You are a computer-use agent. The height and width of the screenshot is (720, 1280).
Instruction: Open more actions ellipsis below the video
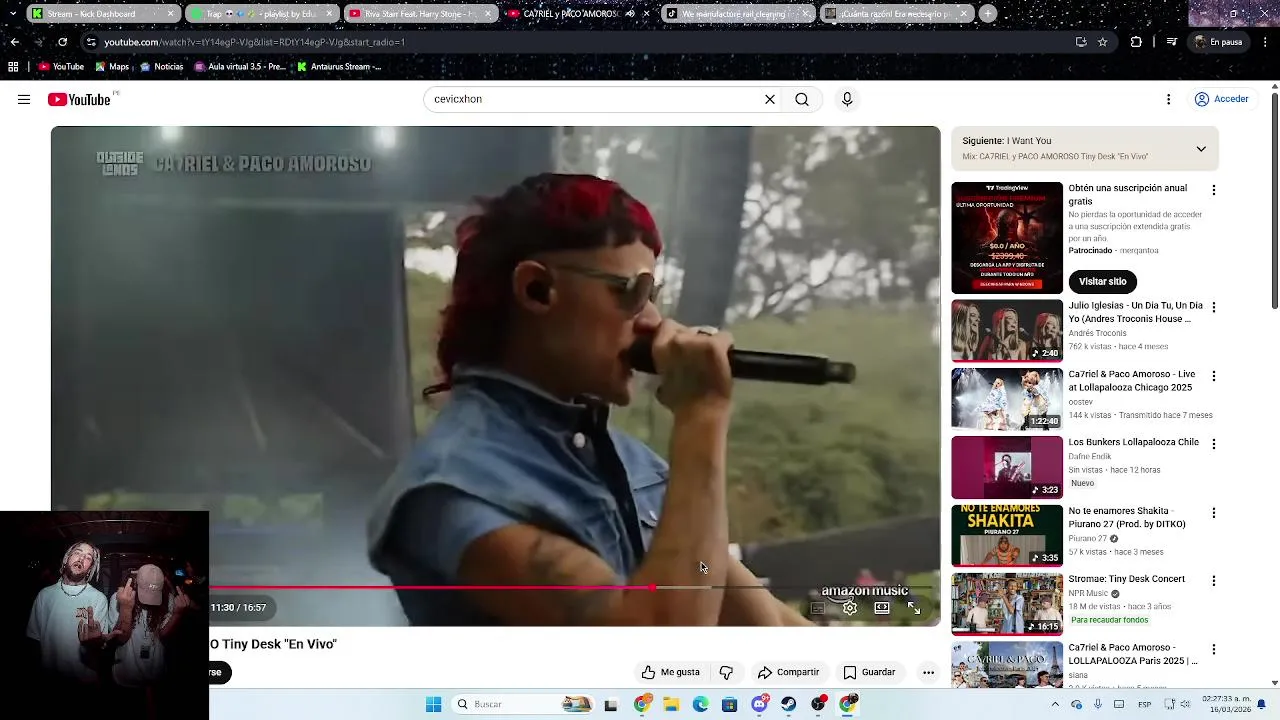coord(928,672)
